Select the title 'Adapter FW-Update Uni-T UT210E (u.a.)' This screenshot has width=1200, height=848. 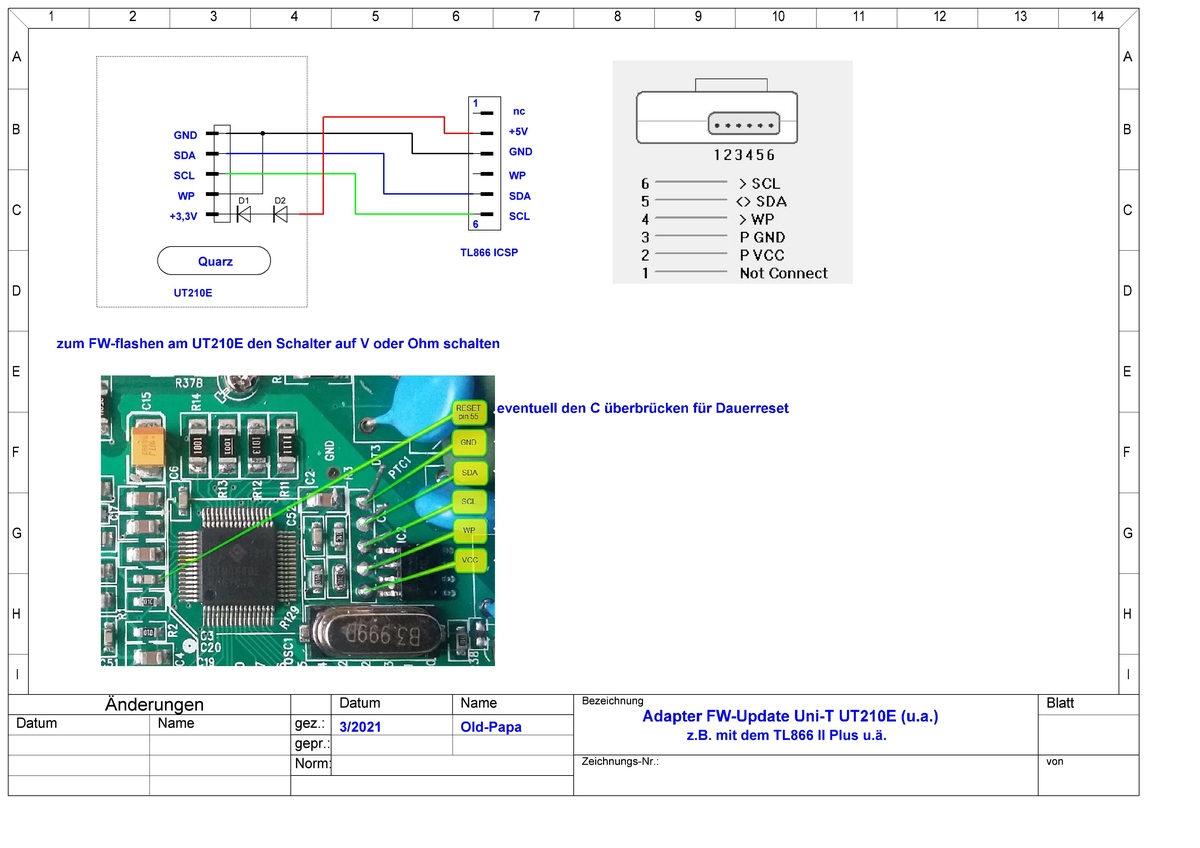tap(790, 716)
